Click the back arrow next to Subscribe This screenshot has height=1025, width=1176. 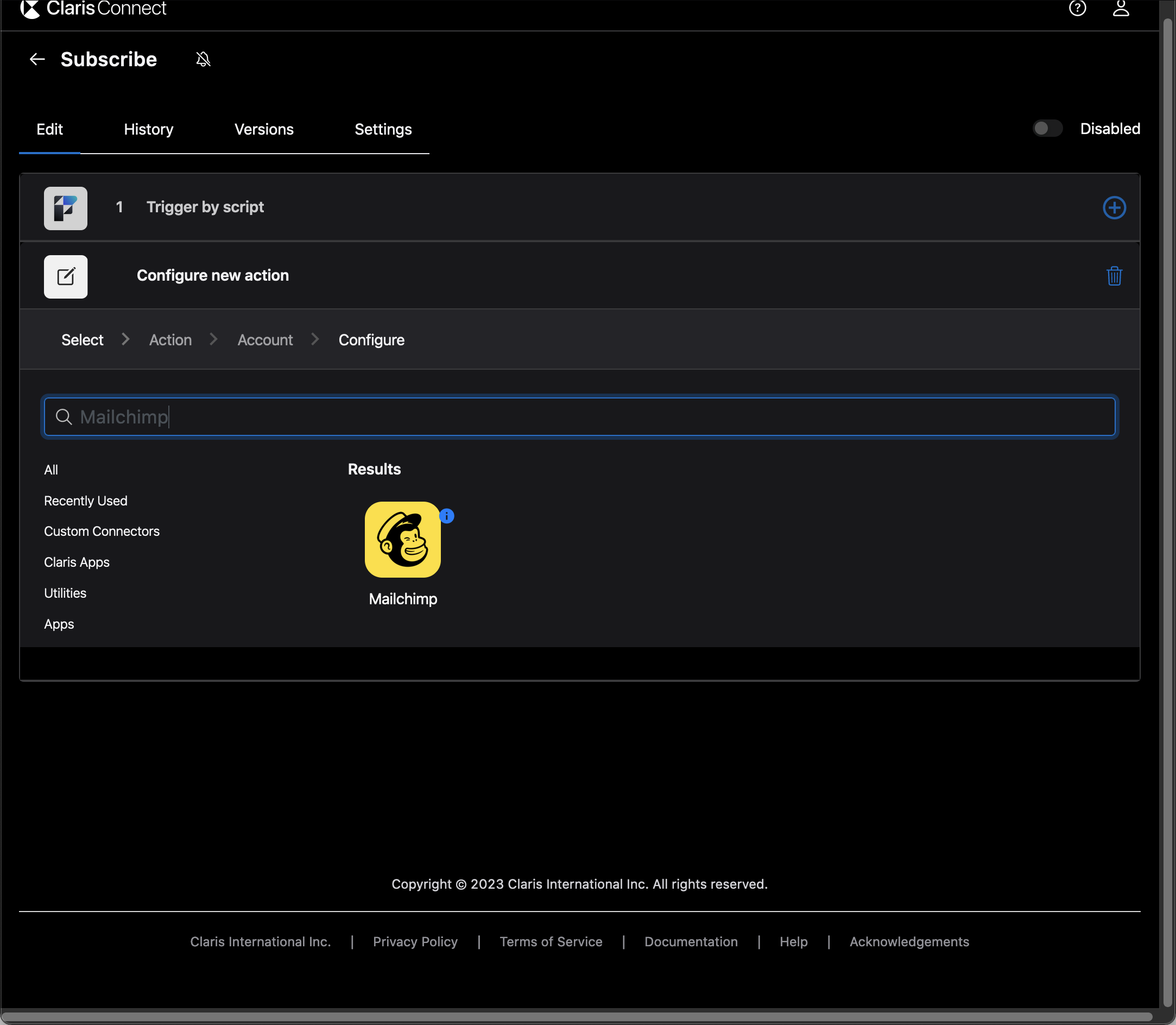click(x=37, y=60)
